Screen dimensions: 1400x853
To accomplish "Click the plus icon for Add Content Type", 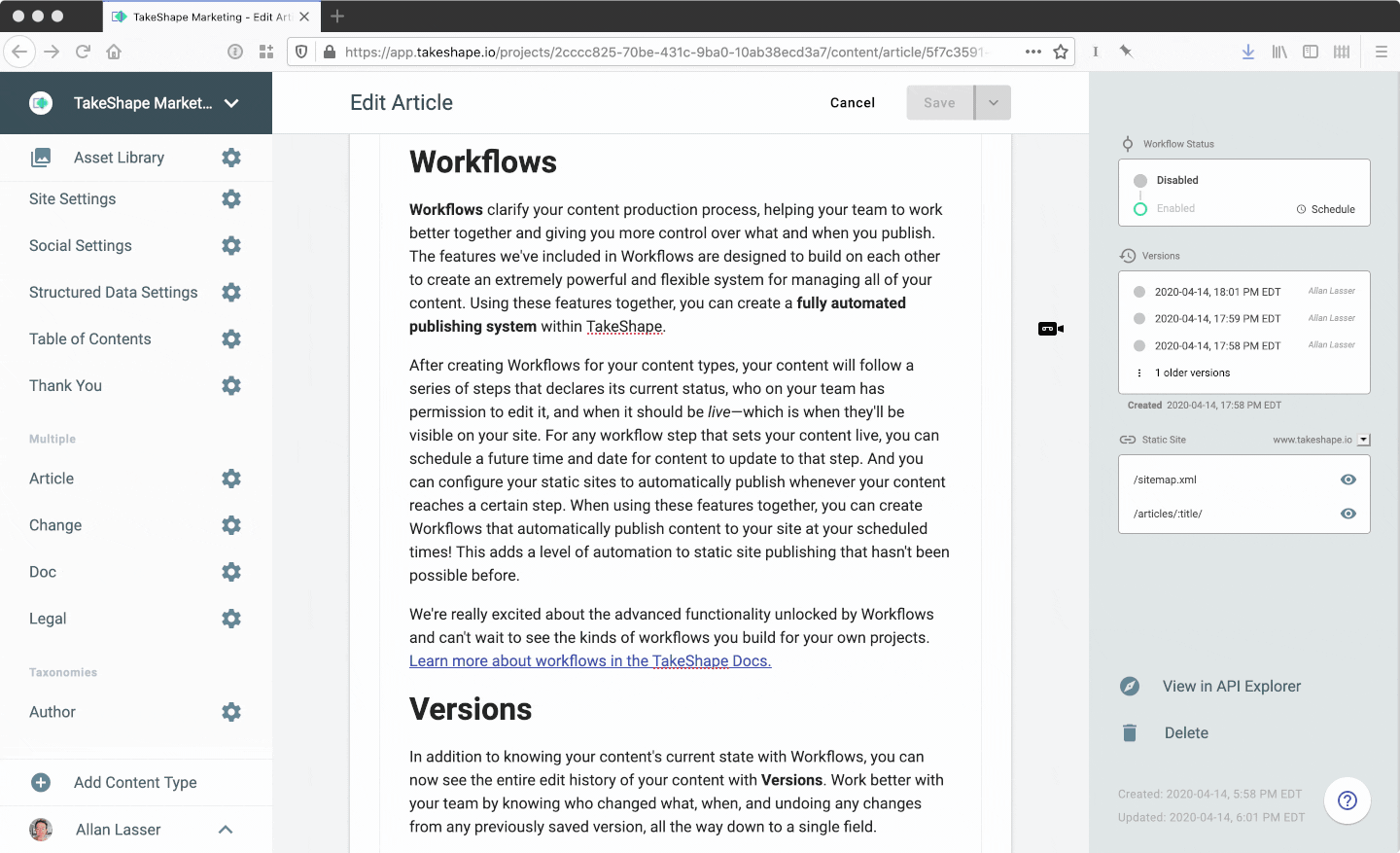I will tap(41, 782).
